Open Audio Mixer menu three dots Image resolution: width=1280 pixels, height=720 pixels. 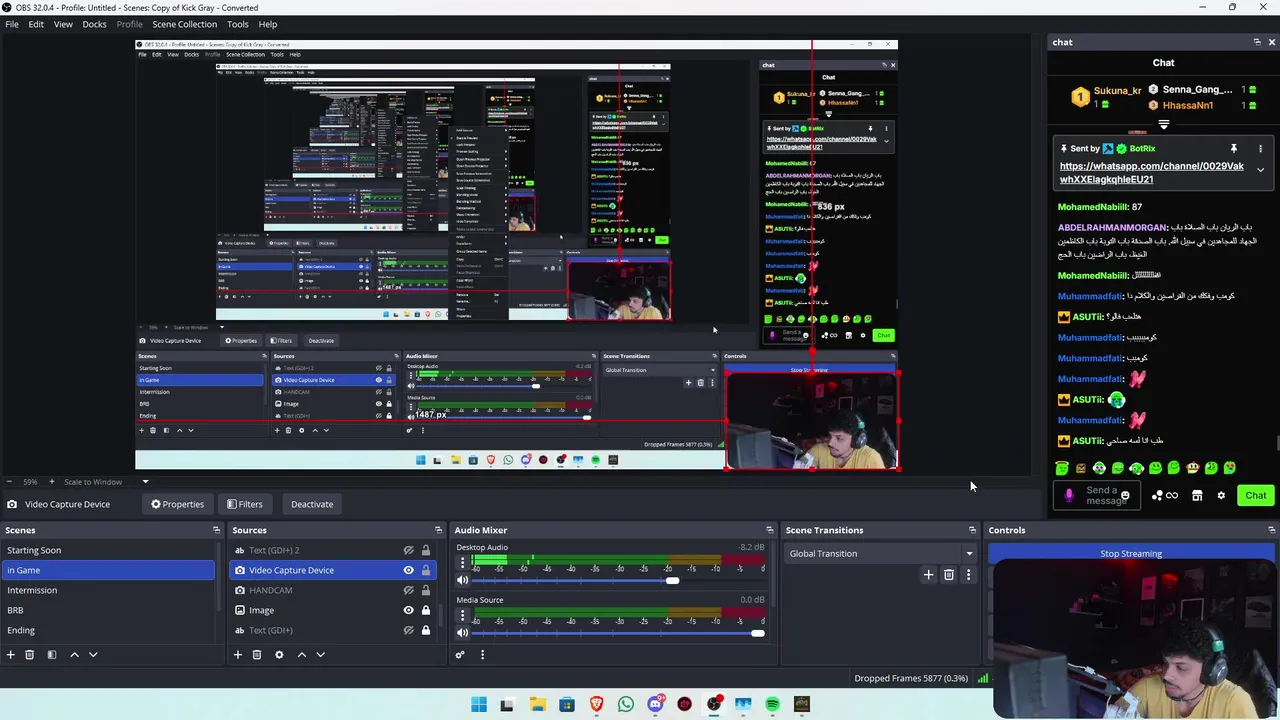(x=482, y=655)
